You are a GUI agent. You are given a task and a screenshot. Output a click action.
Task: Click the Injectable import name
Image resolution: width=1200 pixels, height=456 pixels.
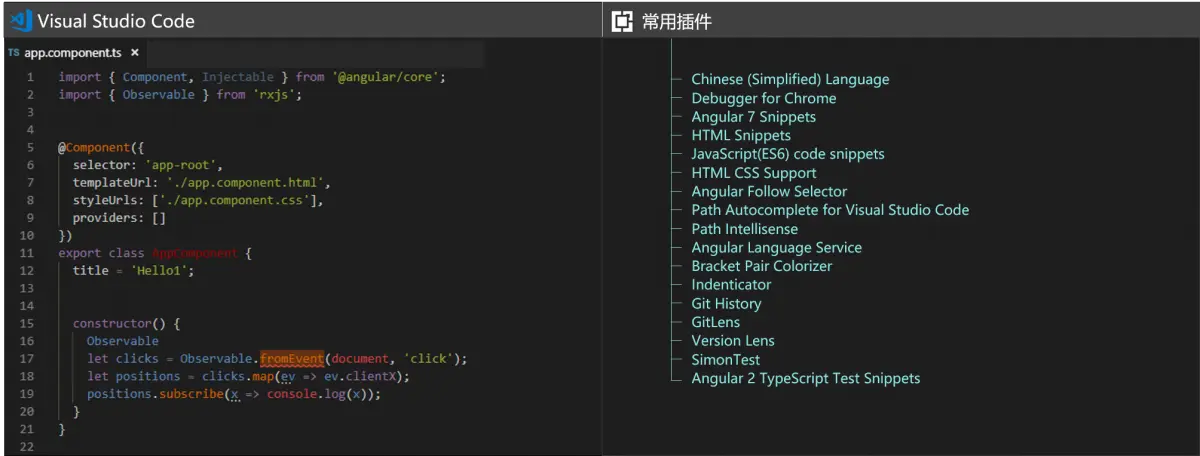pos(237,76)
